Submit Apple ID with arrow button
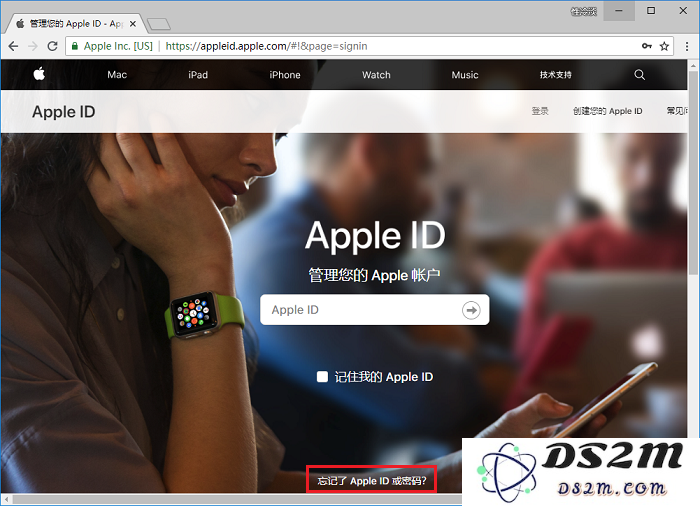This screenshot has height=506, width=700. tap(471, 309)
